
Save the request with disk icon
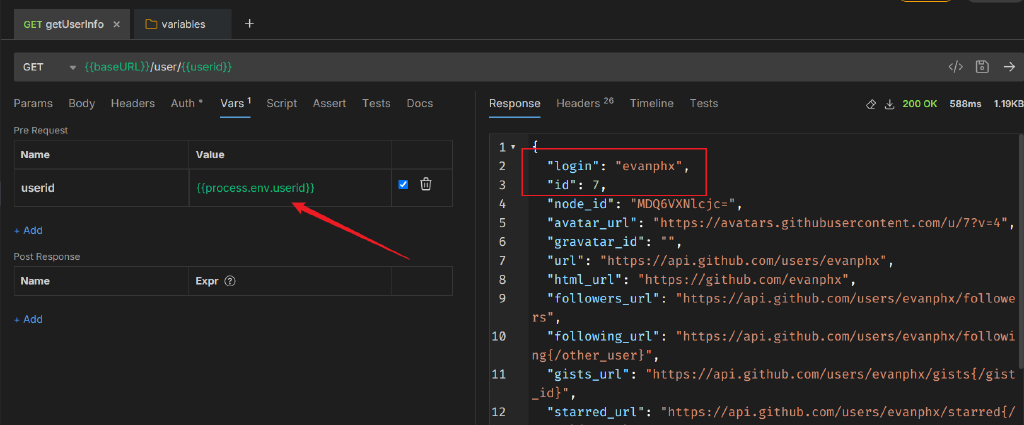tap(982, 67)
